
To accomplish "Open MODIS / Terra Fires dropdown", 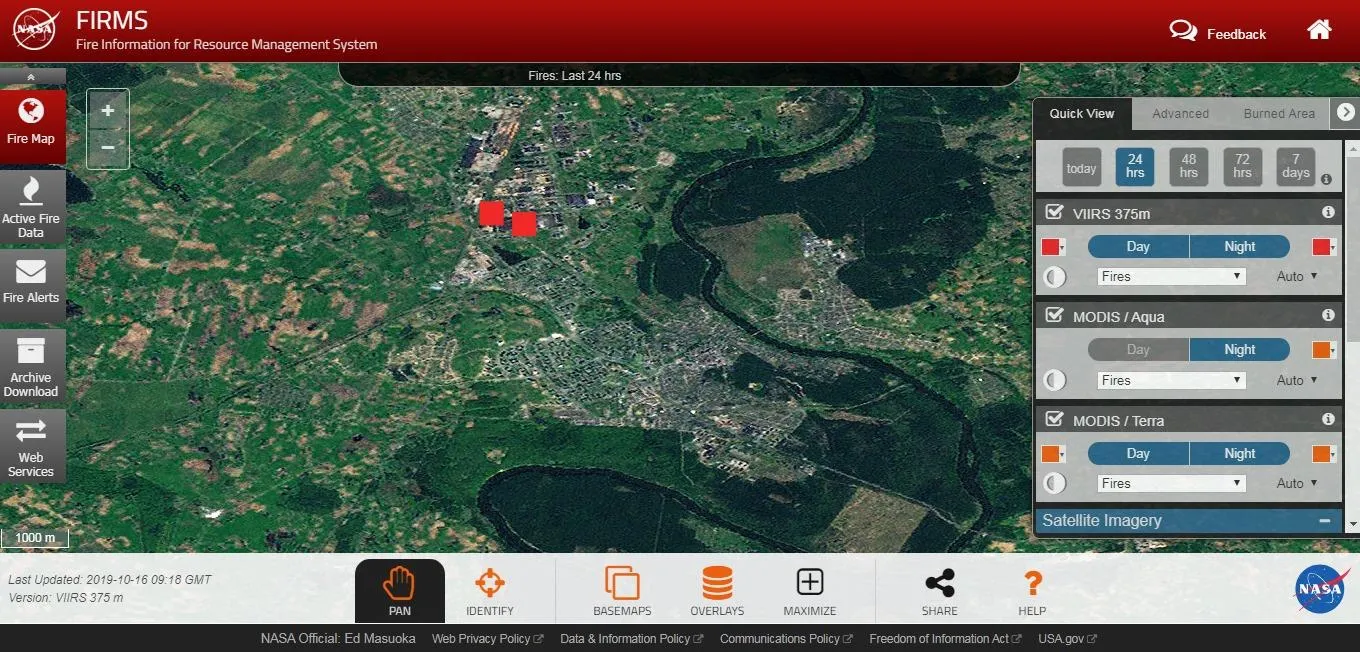I will [1170, 483].
